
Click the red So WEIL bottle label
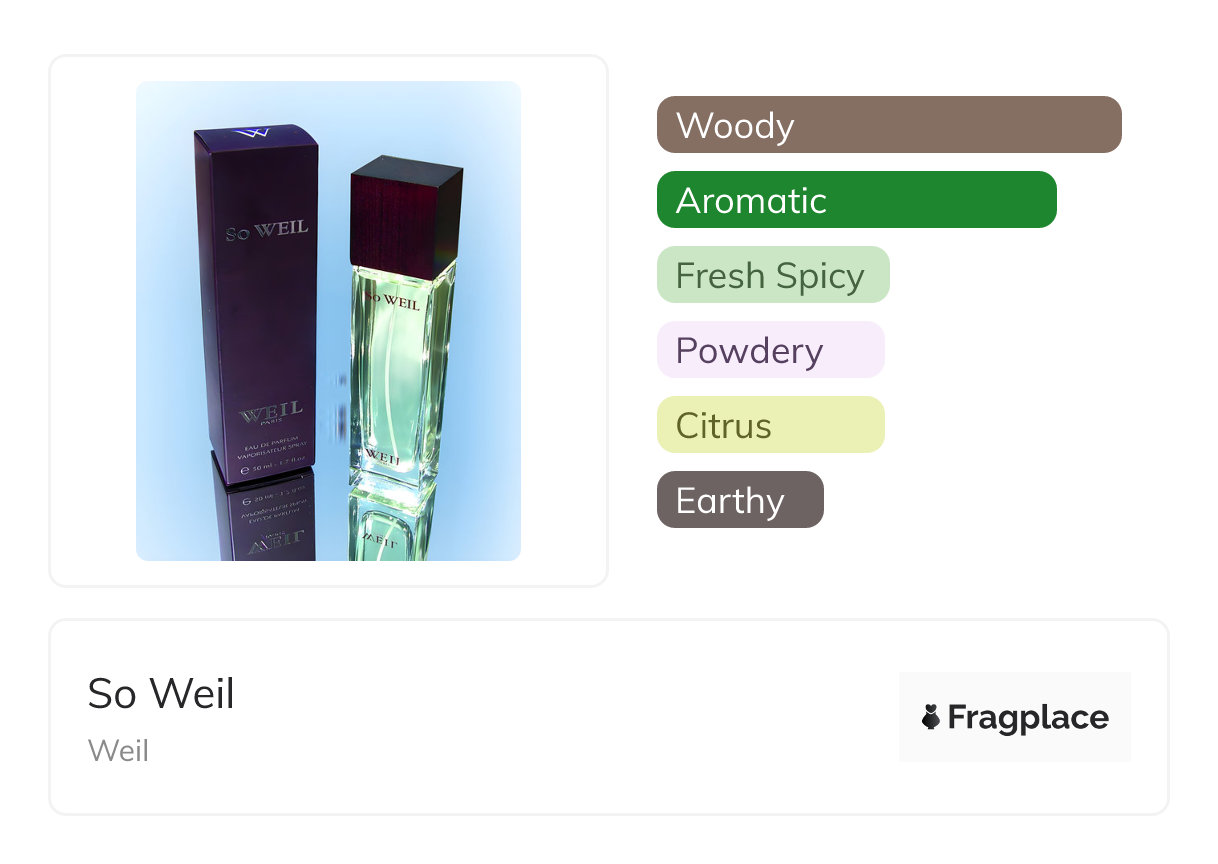point(391,299)
